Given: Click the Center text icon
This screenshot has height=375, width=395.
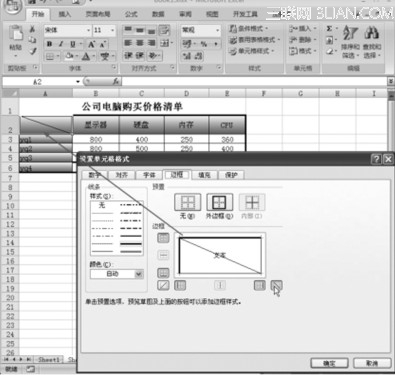Looking at the screenshot, I should (x=140, y=43).
